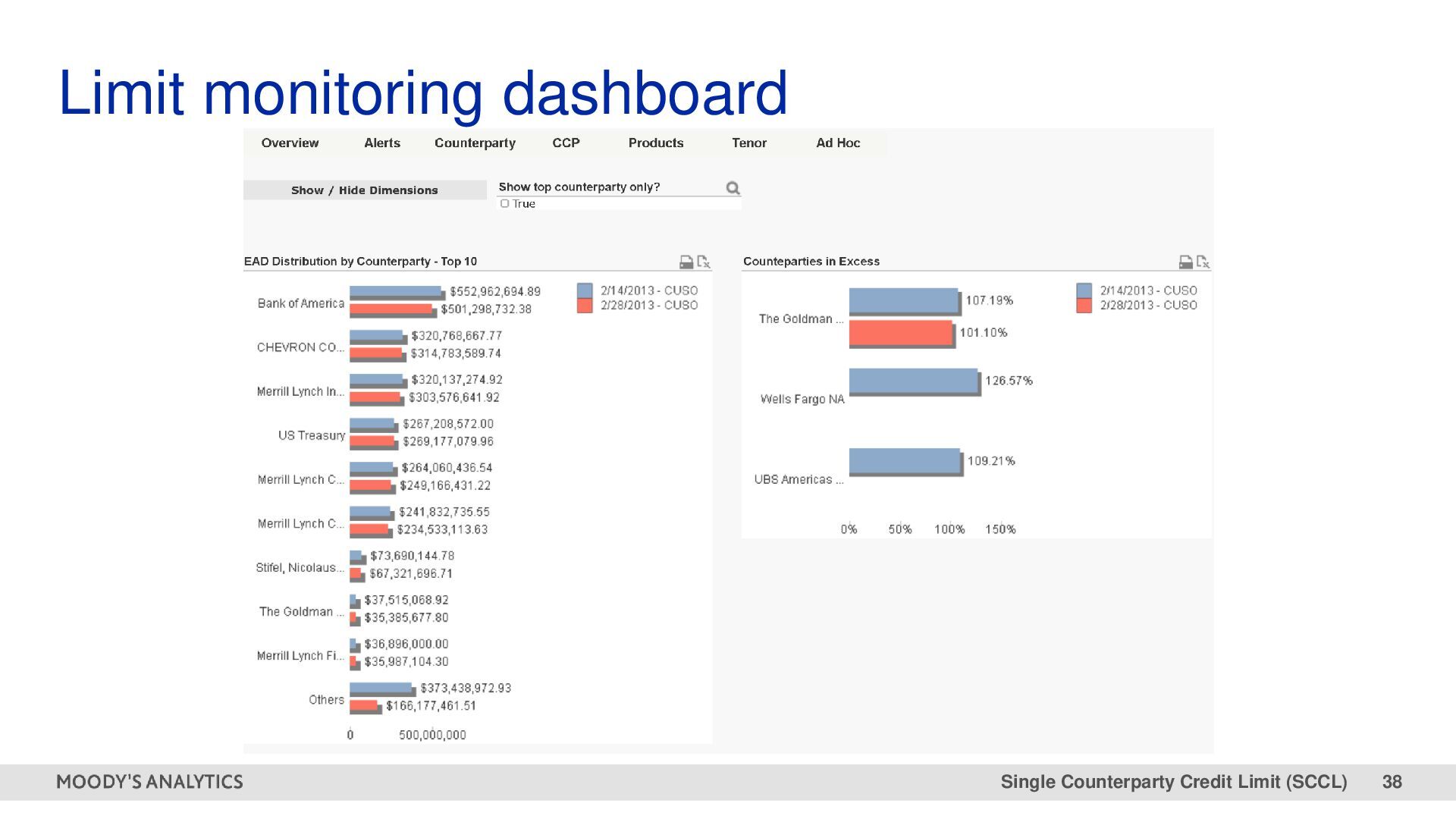Click Show / Hide Dimensions button
Viewport: 1456px width, 819px height.
(x=365, y=190)
